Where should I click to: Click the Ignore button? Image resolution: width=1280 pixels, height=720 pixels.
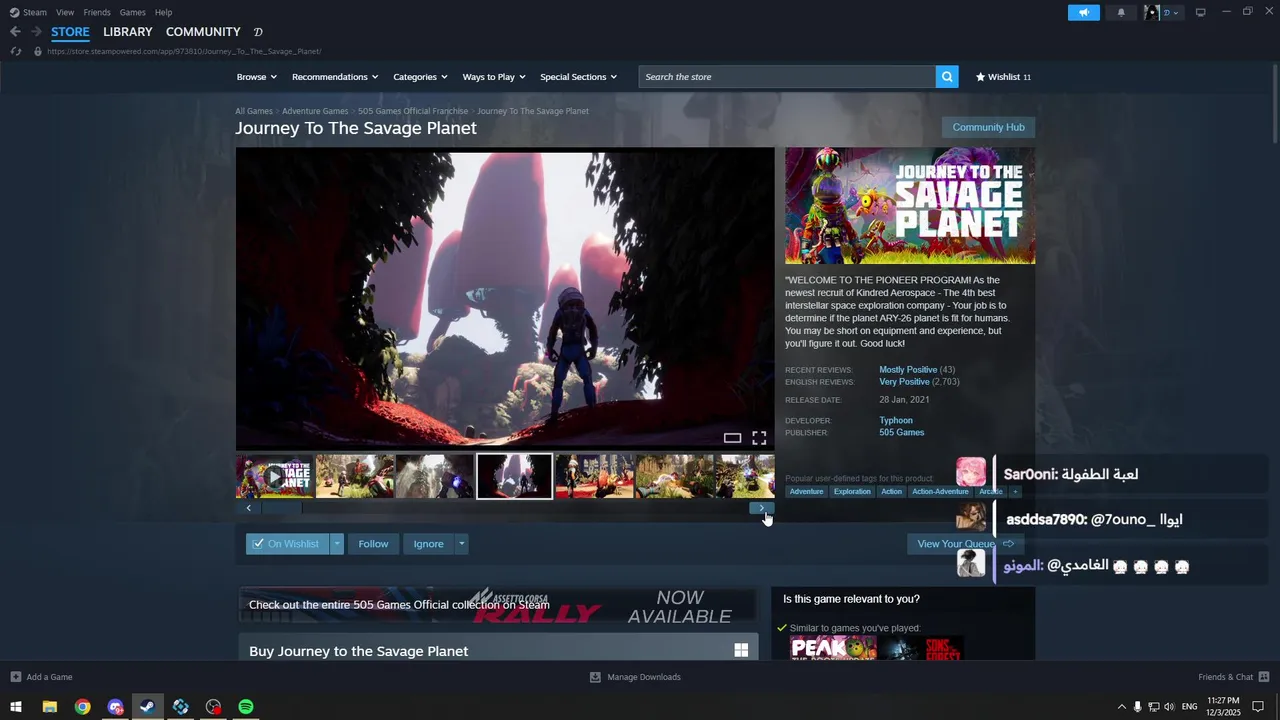coord(428,544)
